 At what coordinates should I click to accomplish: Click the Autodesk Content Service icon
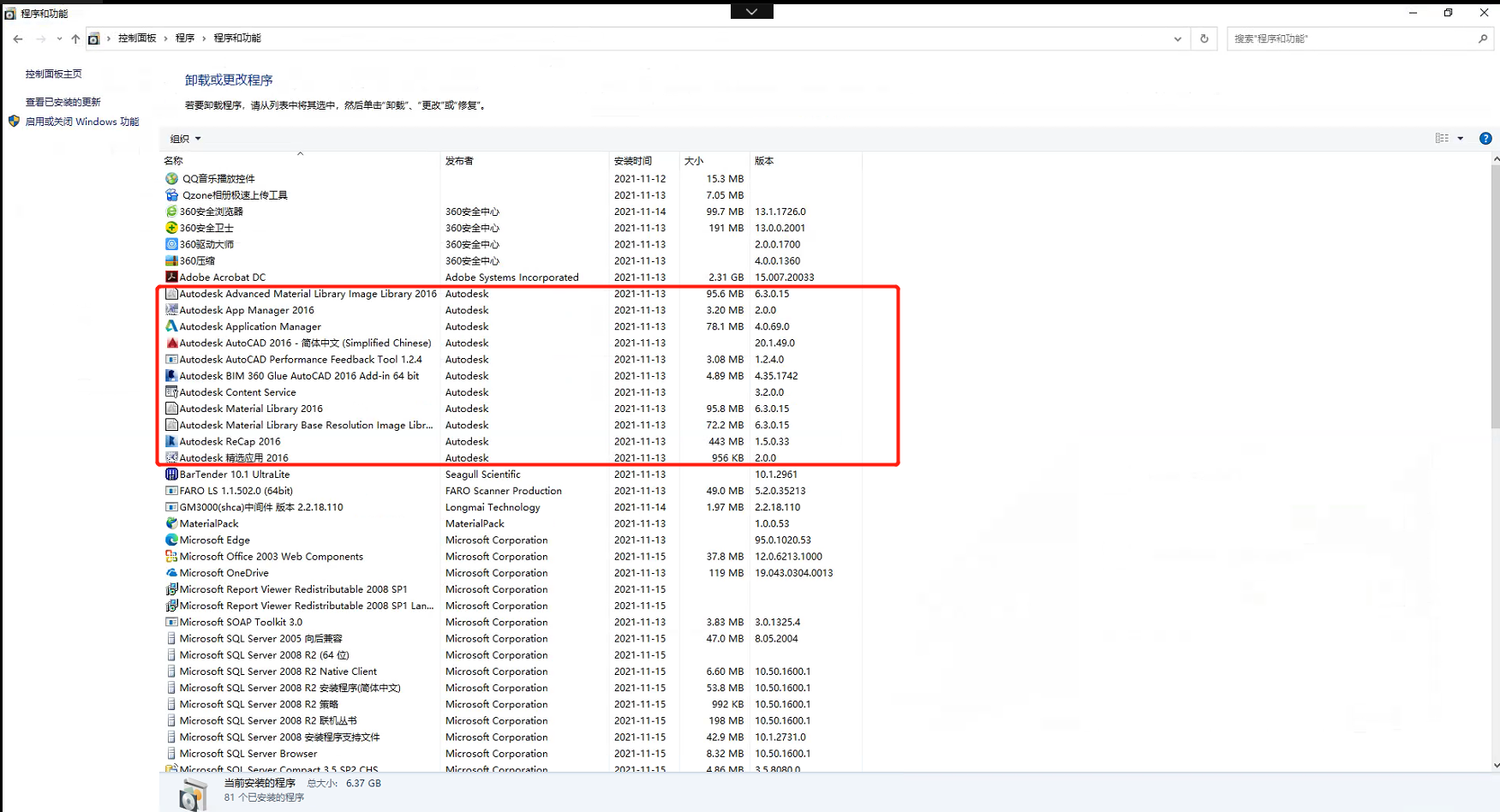[x=171, y=392]
